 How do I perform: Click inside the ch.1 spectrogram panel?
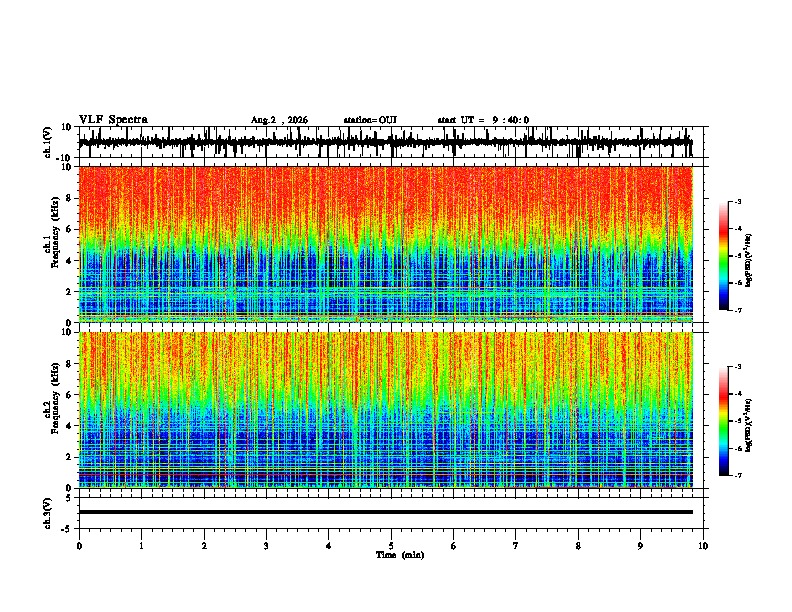point(385,244)
